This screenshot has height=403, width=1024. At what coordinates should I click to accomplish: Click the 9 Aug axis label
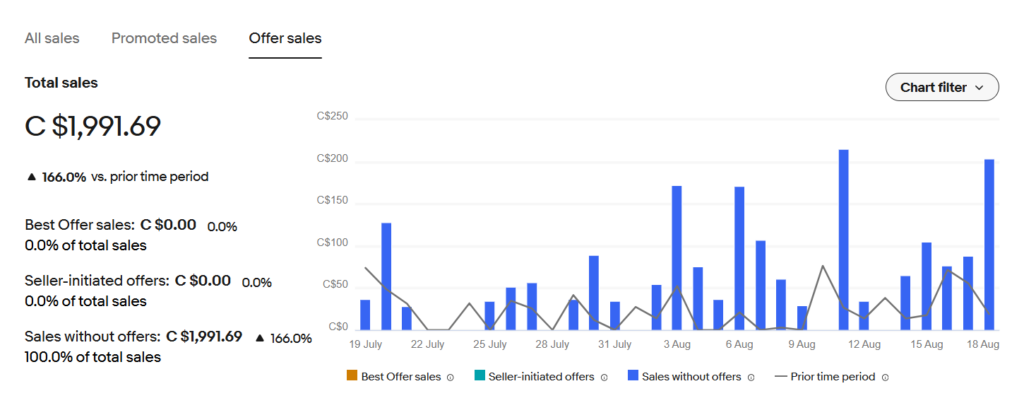802,344
